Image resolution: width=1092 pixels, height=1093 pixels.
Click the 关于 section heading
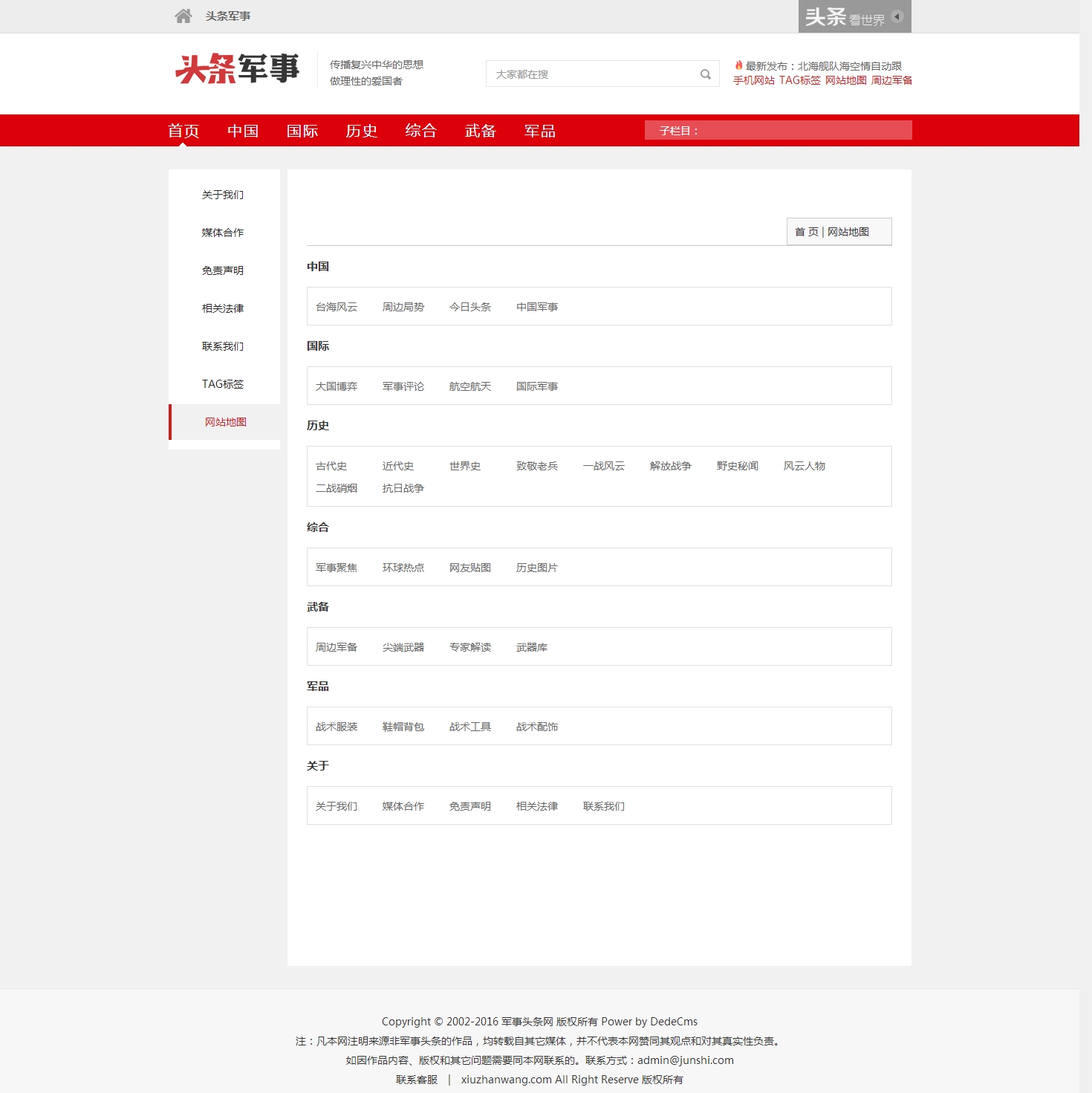[318, 765]
